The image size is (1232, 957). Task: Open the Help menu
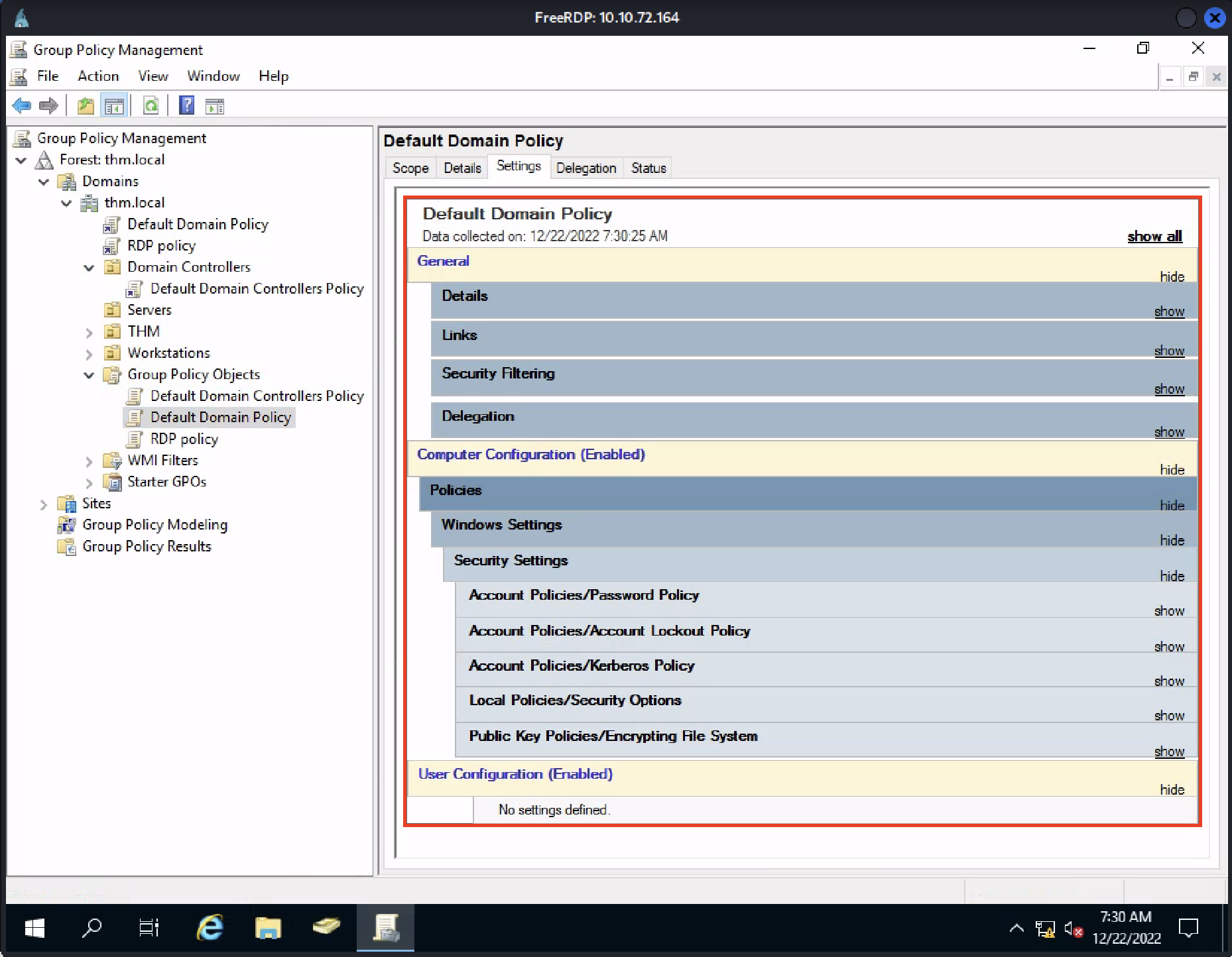coord(273,76)
